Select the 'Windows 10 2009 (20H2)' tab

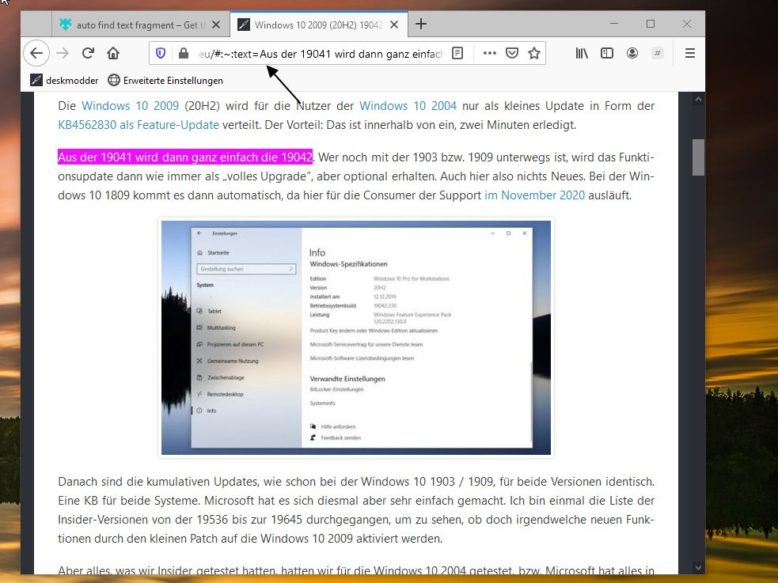[x=319, y=25]
